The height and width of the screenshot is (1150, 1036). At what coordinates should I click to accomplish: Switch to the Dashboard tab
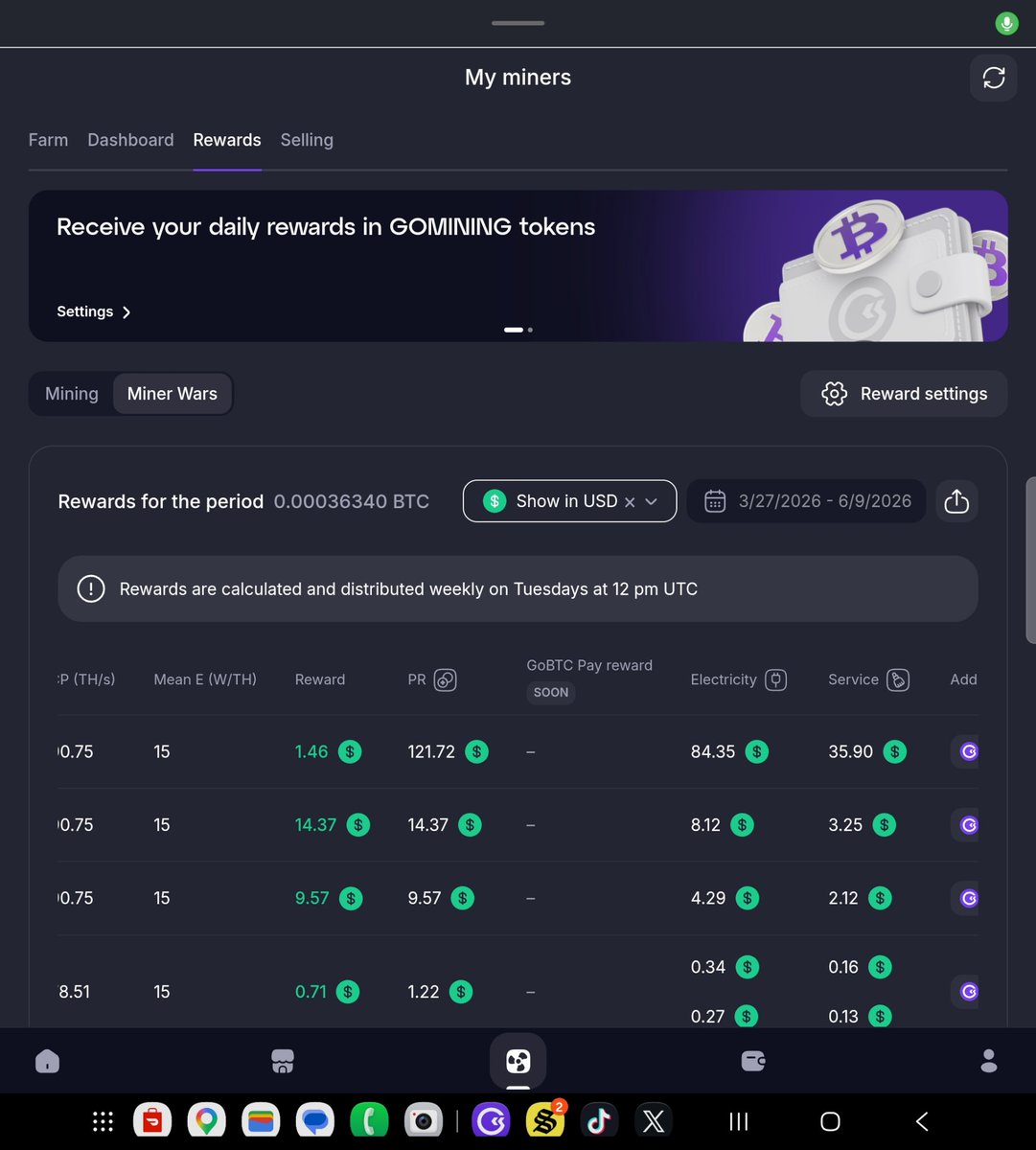click(130, 140)
